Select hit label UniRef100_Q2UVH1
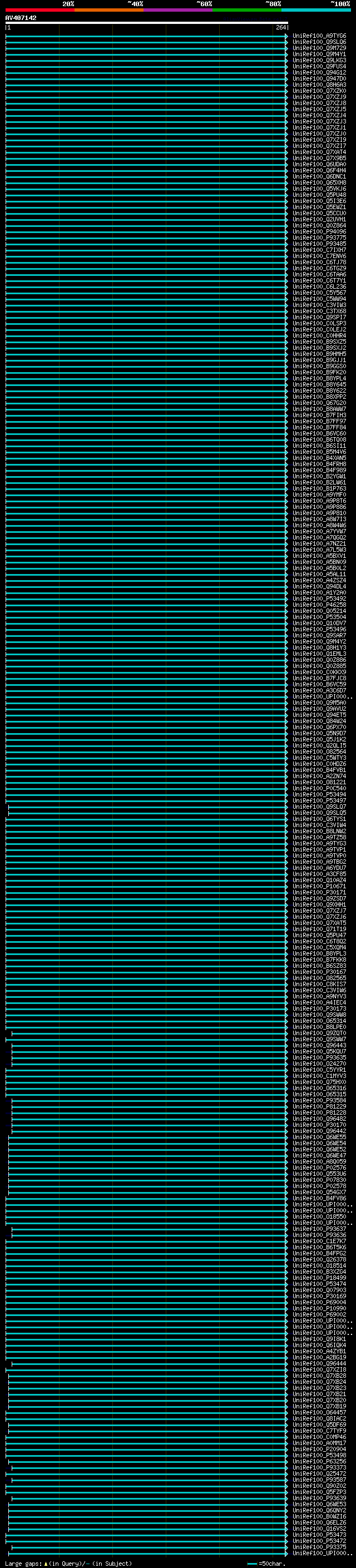 pos(319,219)
